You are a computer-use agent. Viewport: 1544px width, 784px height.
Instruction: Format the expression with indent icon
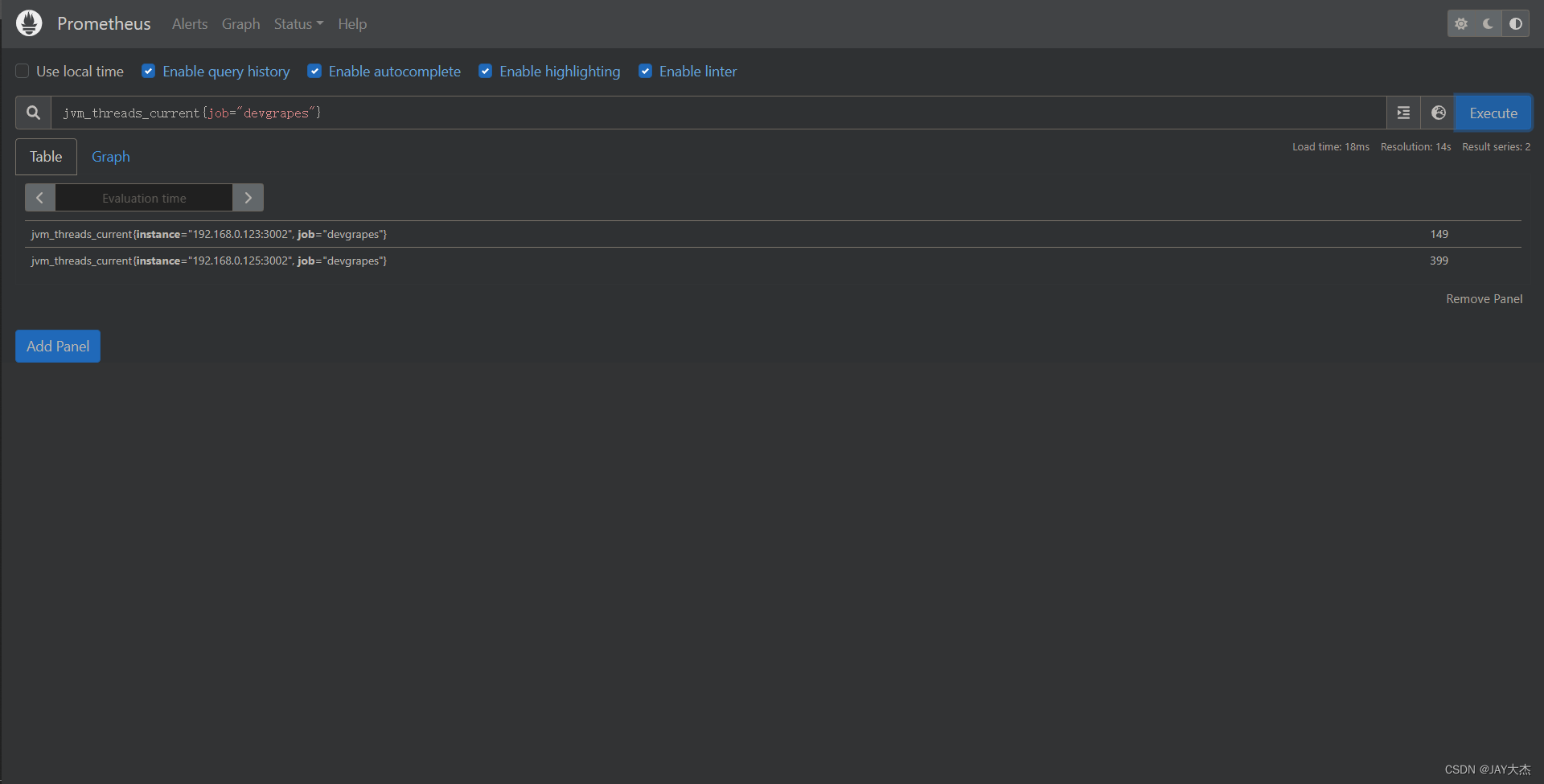point(1403,113)
